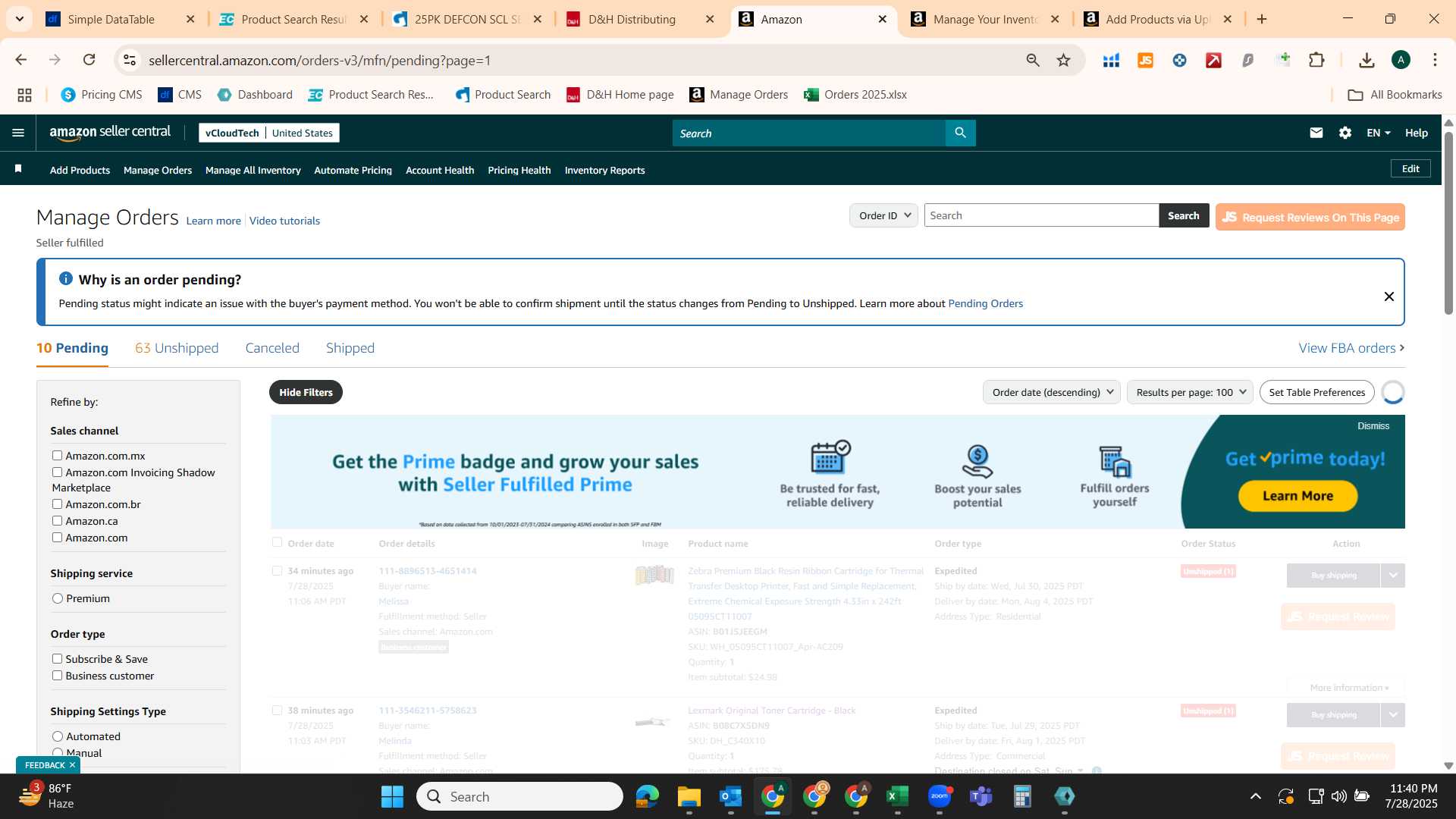Open the Order date (descending) sort dropdown
This screenshot has height=819, width=1456.
tap(1051, 392)
